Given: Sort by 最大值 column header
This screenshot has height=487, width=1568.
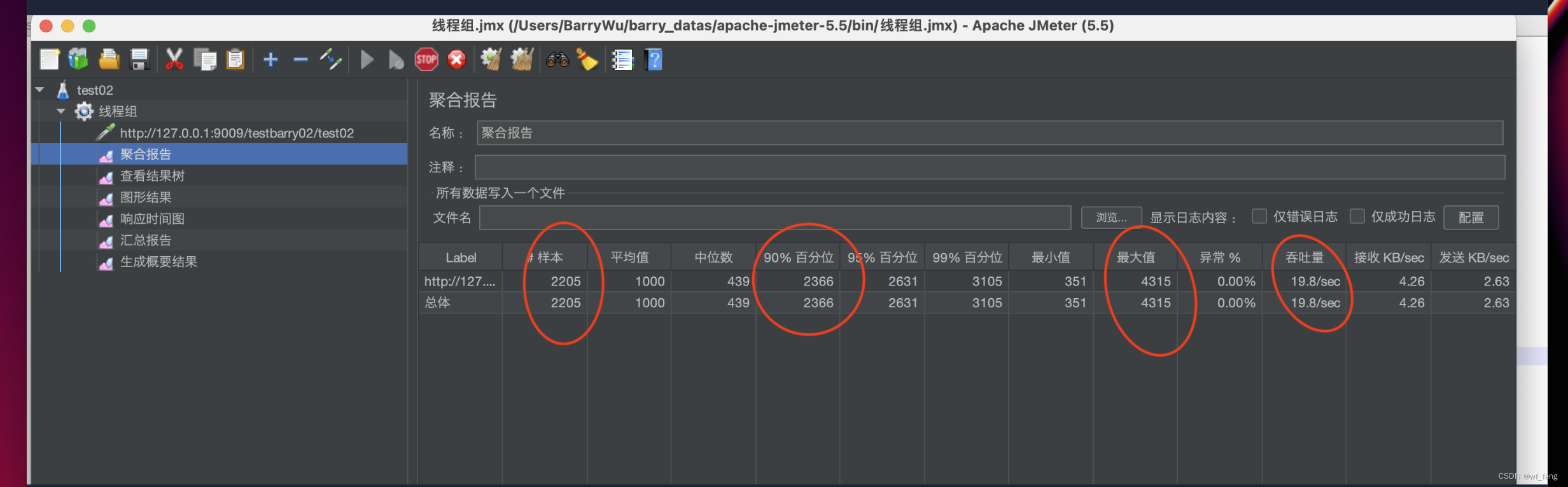Looking at the screenshot, I should click(x=1135, y=257).
